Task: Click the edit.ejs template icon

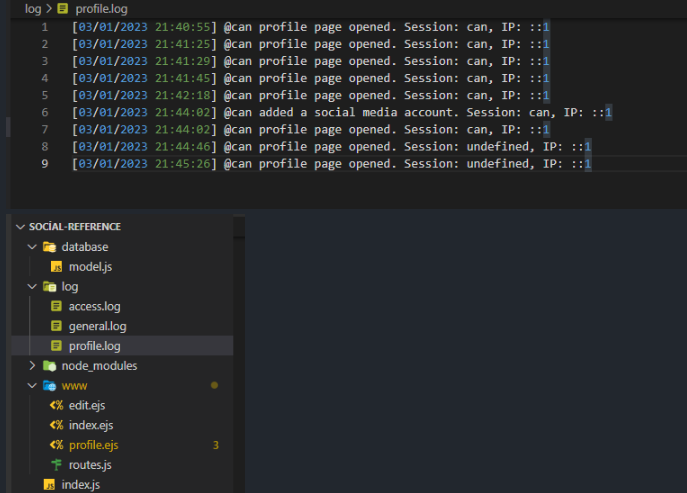Action: 57,405
